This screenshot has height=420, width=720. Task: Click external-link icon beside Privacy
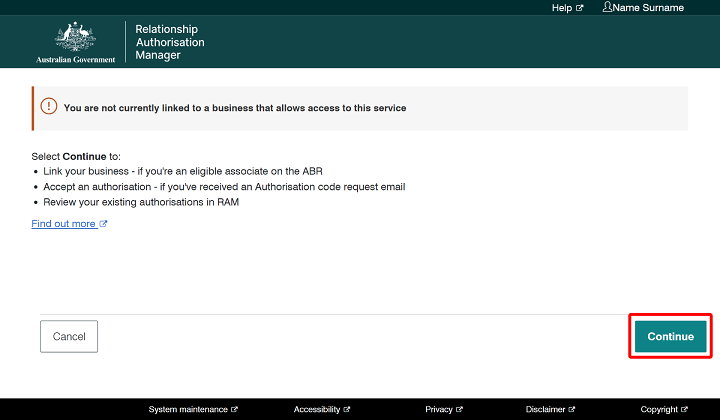pos(460,410)
